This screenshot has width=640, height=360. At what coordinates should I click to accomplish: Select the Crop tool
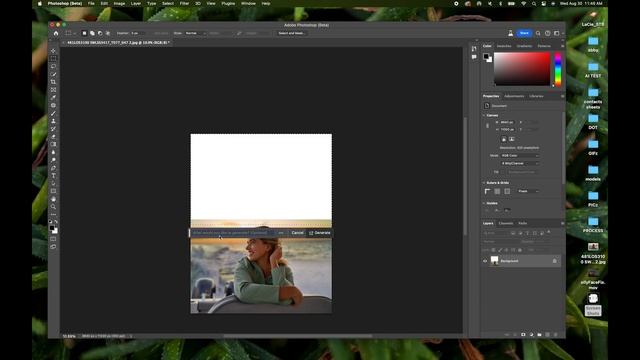pyautogui.click(x=53, y=82)
